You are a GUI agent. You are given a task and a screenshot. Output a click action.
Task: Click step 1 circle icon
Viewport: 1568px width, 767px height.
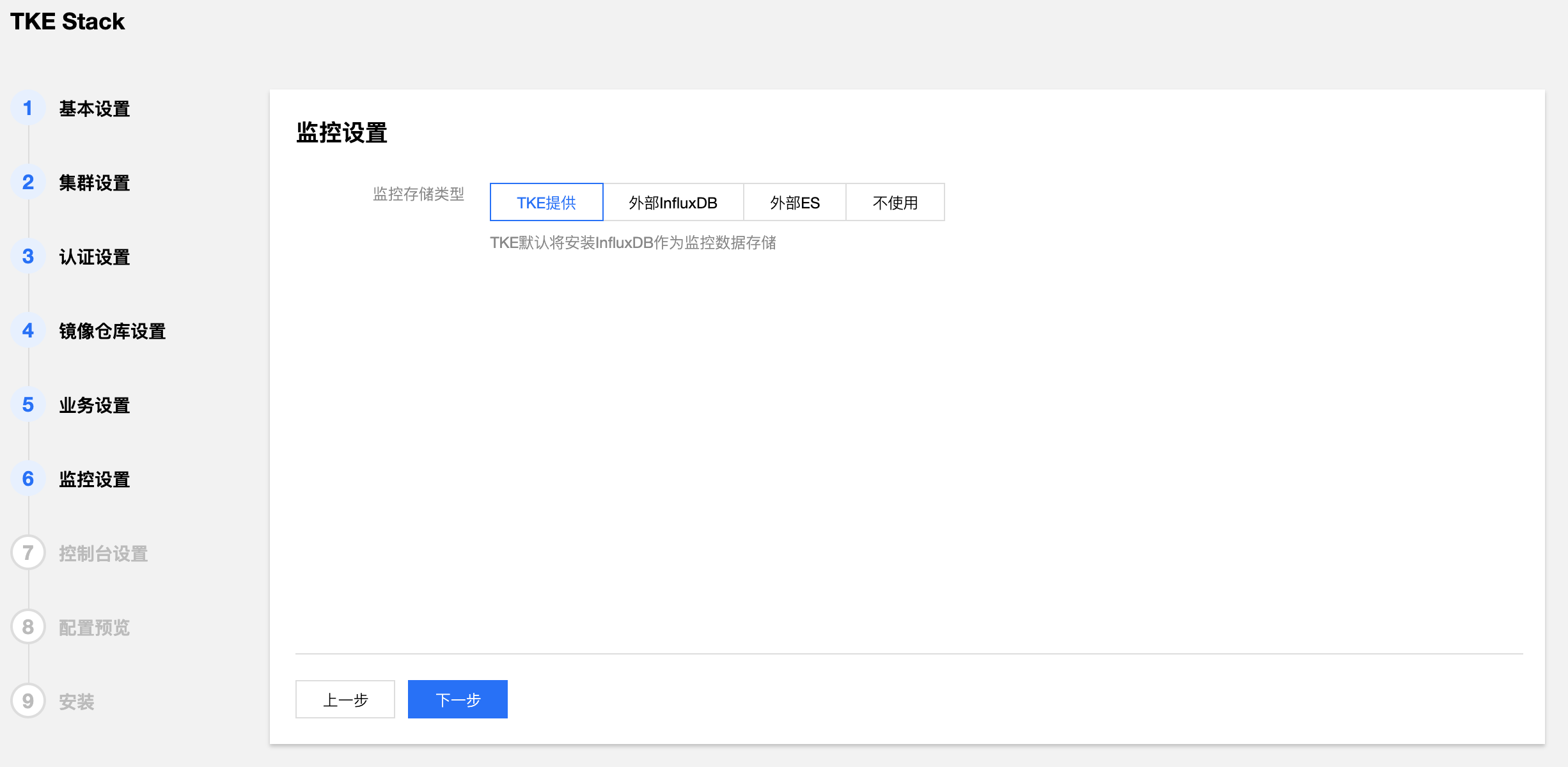(x=28, y=108)
